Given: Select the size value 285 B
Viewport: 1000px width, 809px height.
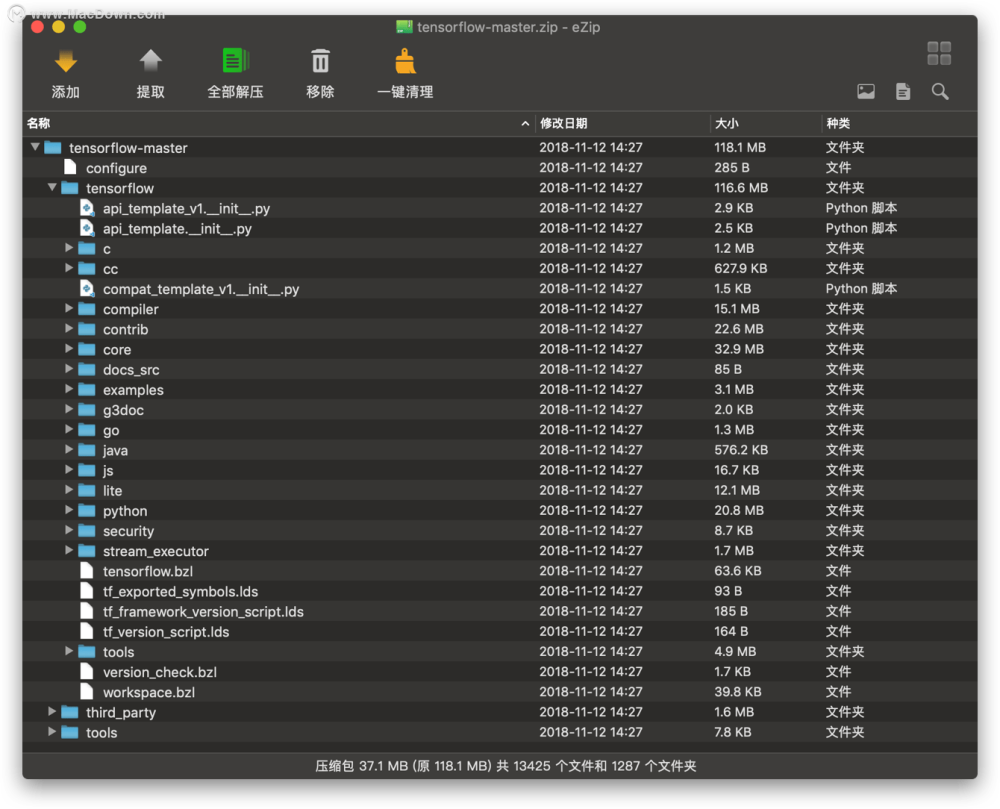Looking at the screenshot, I should click(x=732, y=168).
